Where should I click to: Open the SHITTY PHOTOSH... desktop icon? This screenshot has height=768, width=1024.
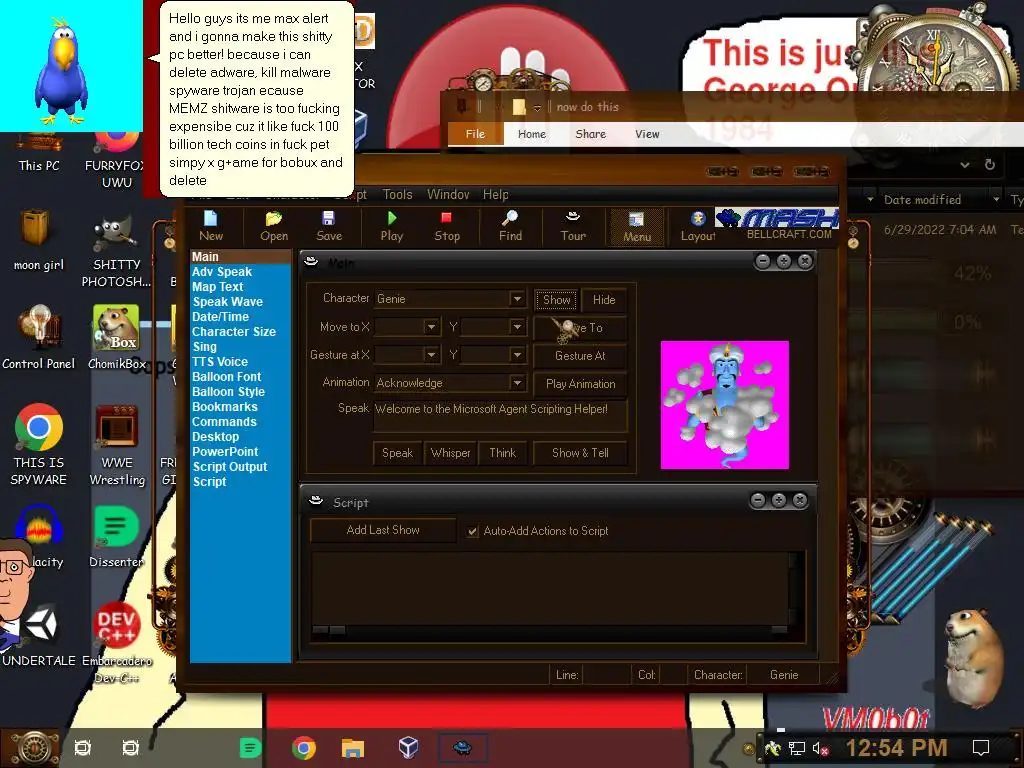click(116, 253)
